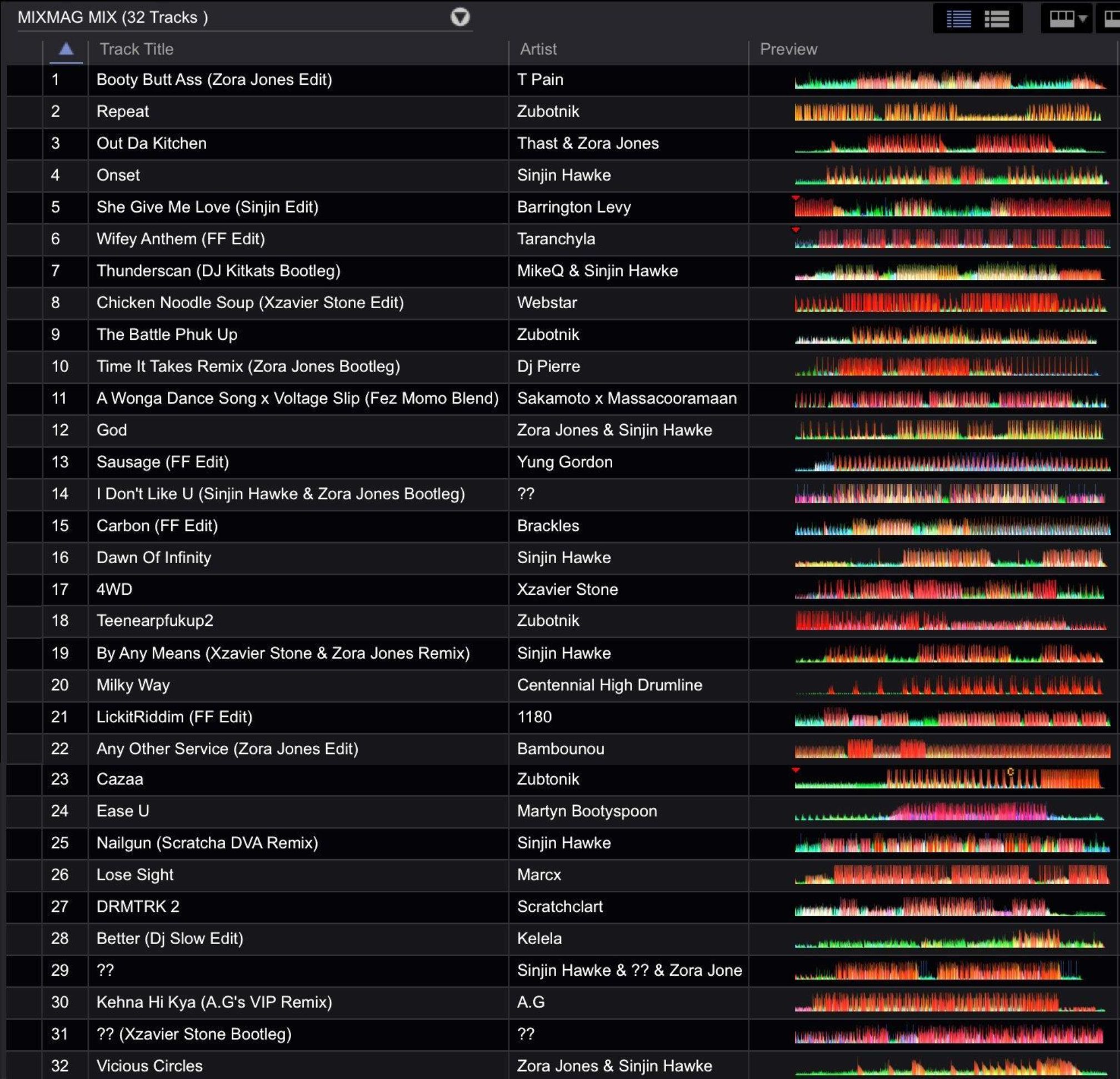Image resolution: width=1120 pixels, height=1079 pixels.
Task: Select 'Kehna Hi Kya (A.G's VIP Remix)'
Action: click(214, 1002)
